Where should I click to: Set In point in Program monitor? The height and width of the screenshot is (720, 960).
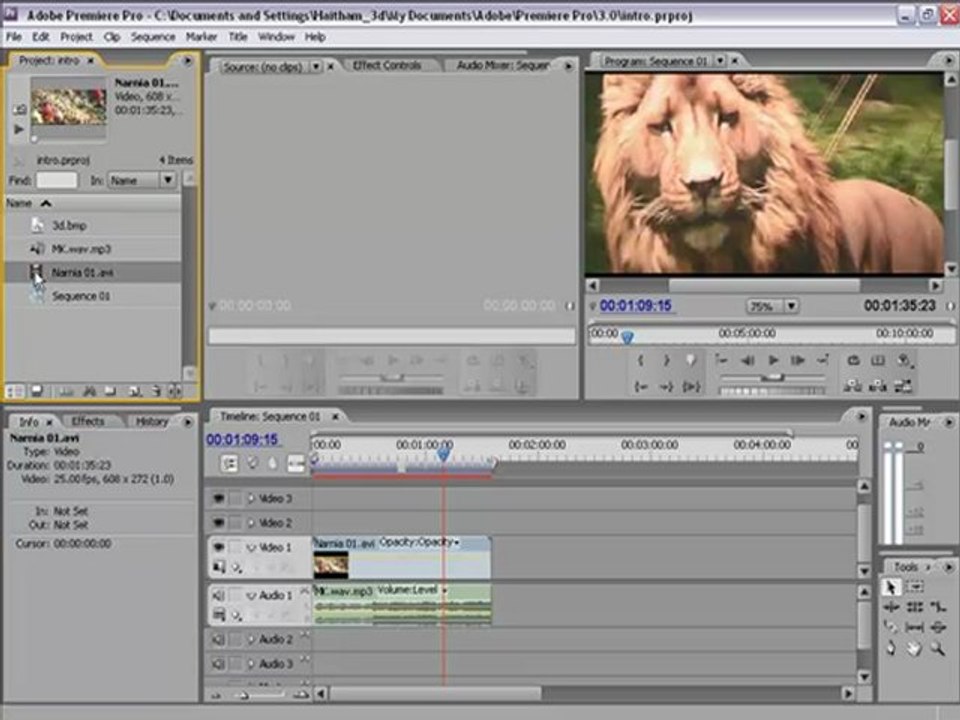641,361
